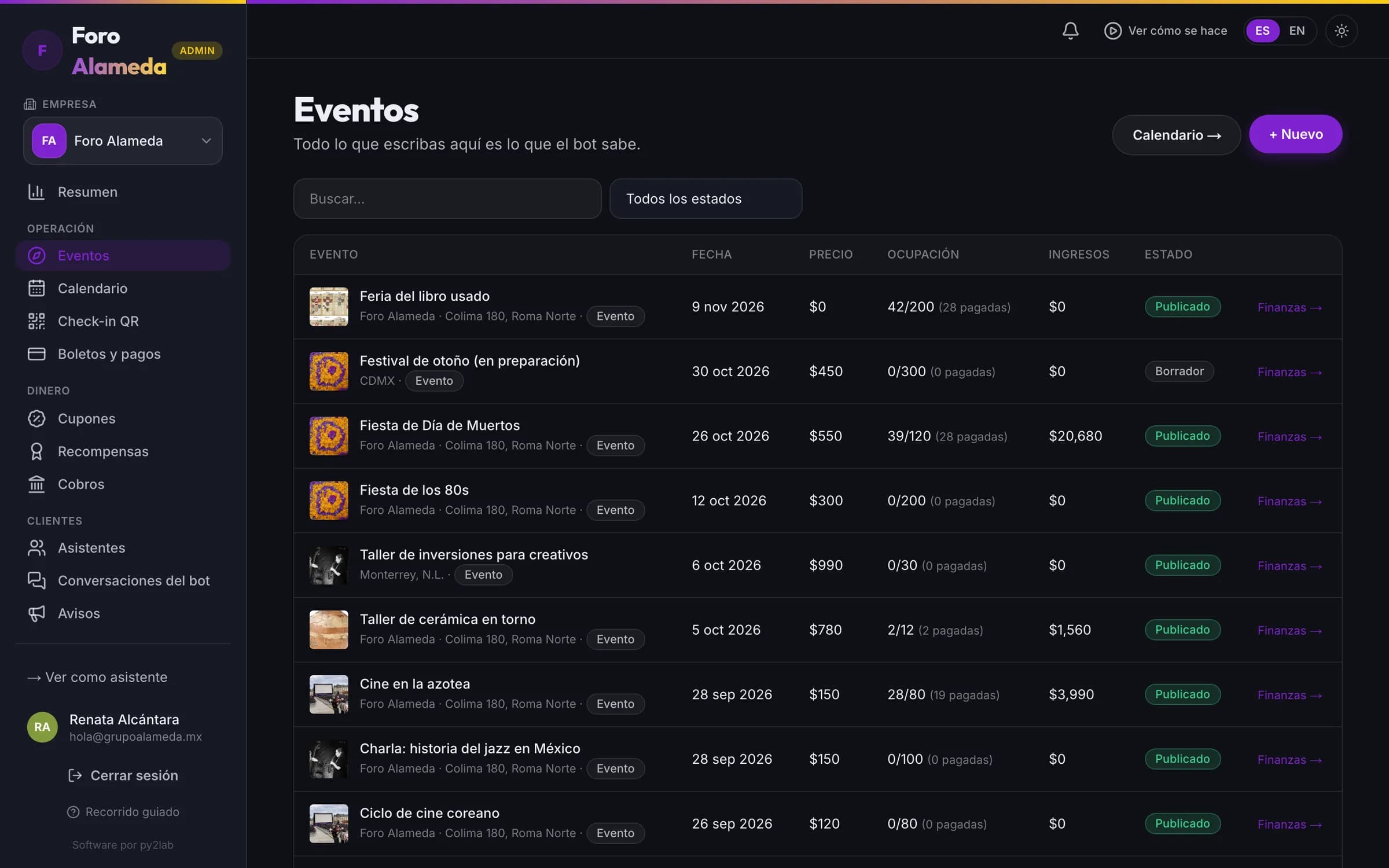Viewport: 1389px width, 868px height.
Task: Open the Asistentes section
Action: 123,547
